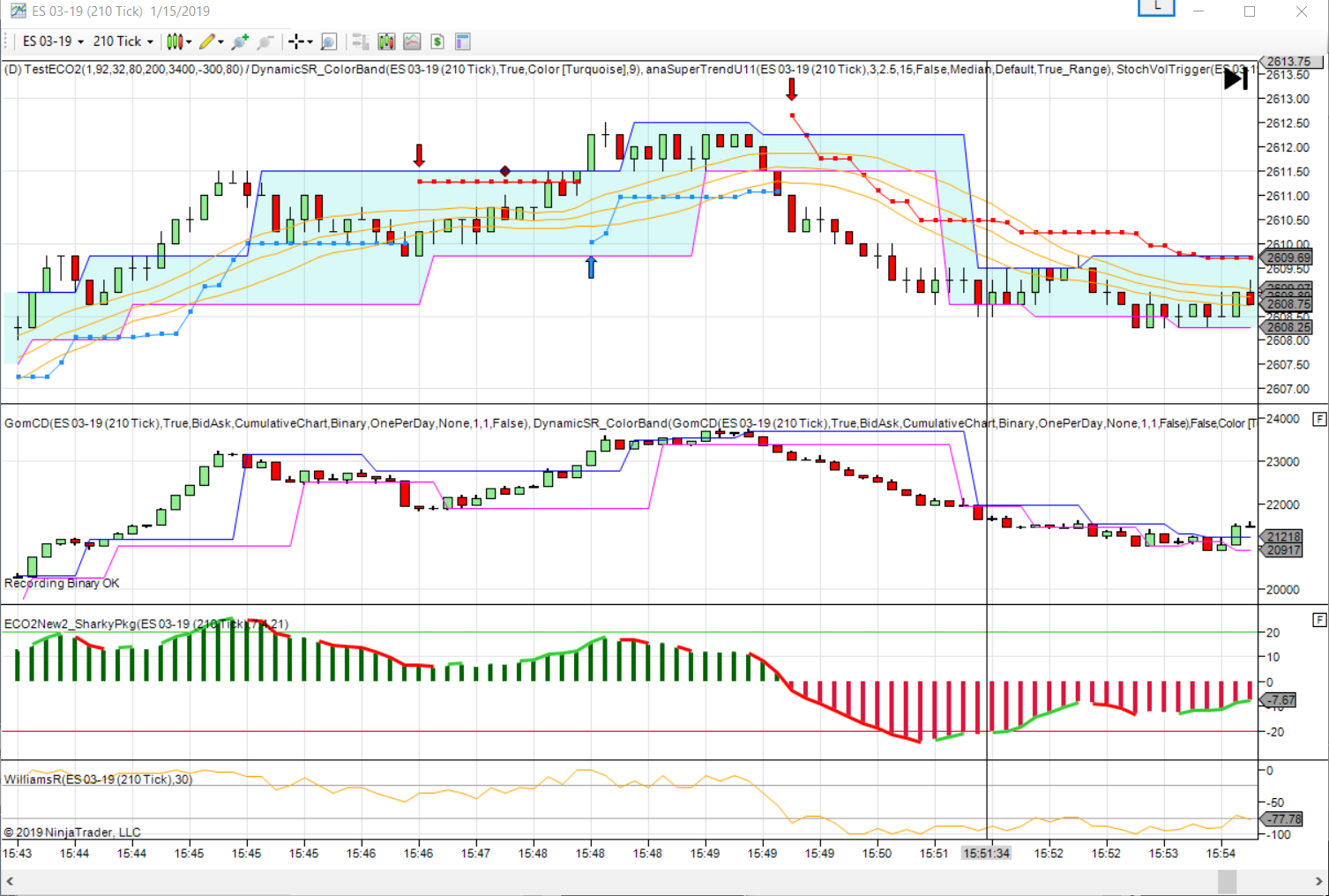The height and width of the screenshot is (896, 1329).
Task: Click the 2608.25 price marker
Action: [1288, 327]
